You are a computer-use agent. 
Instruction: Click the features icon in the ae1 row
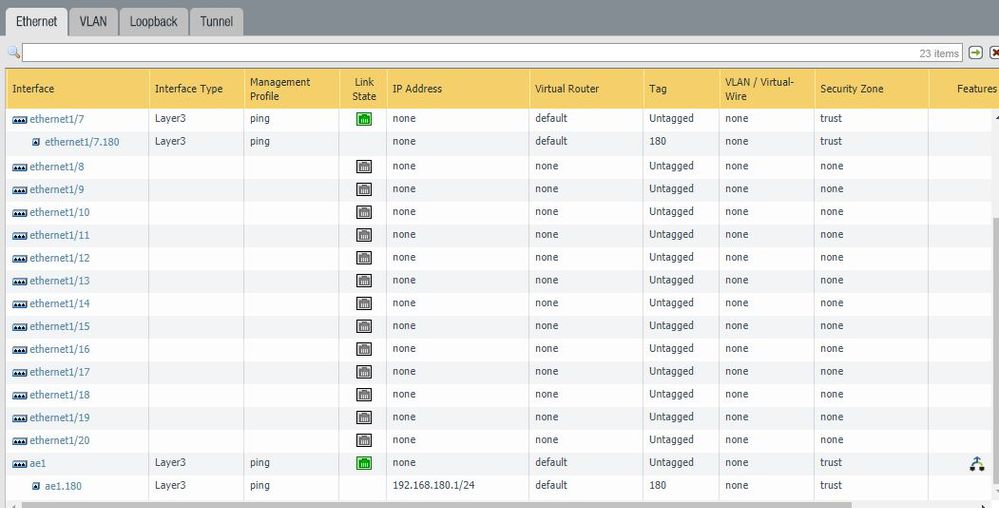pyautogui.click(x=977, y=463)
